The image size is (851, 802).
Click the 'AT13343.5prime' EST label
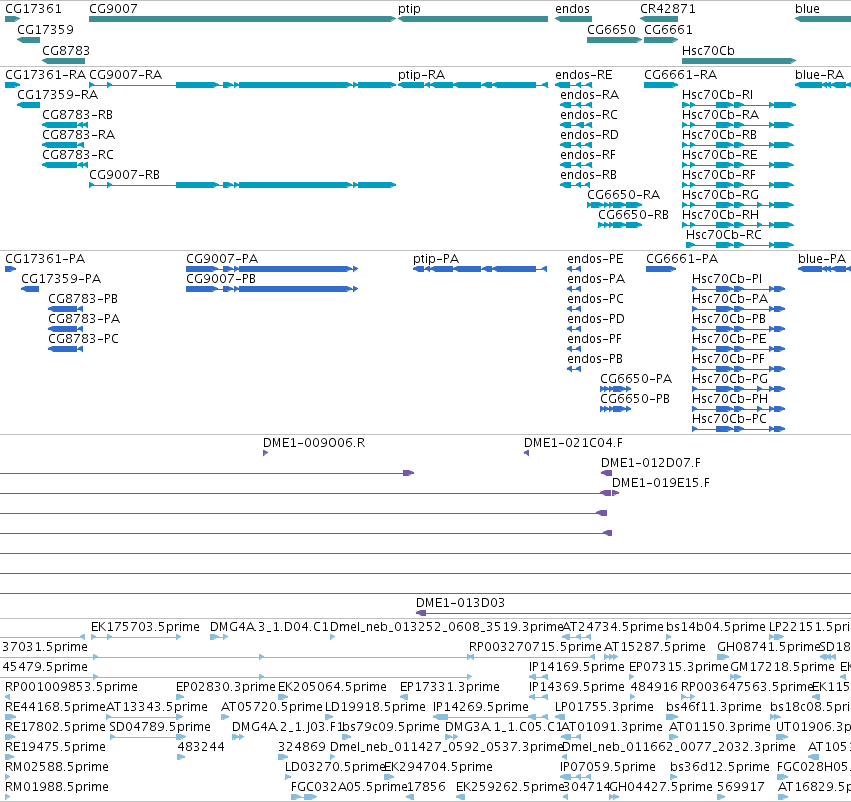pos(156,707)
